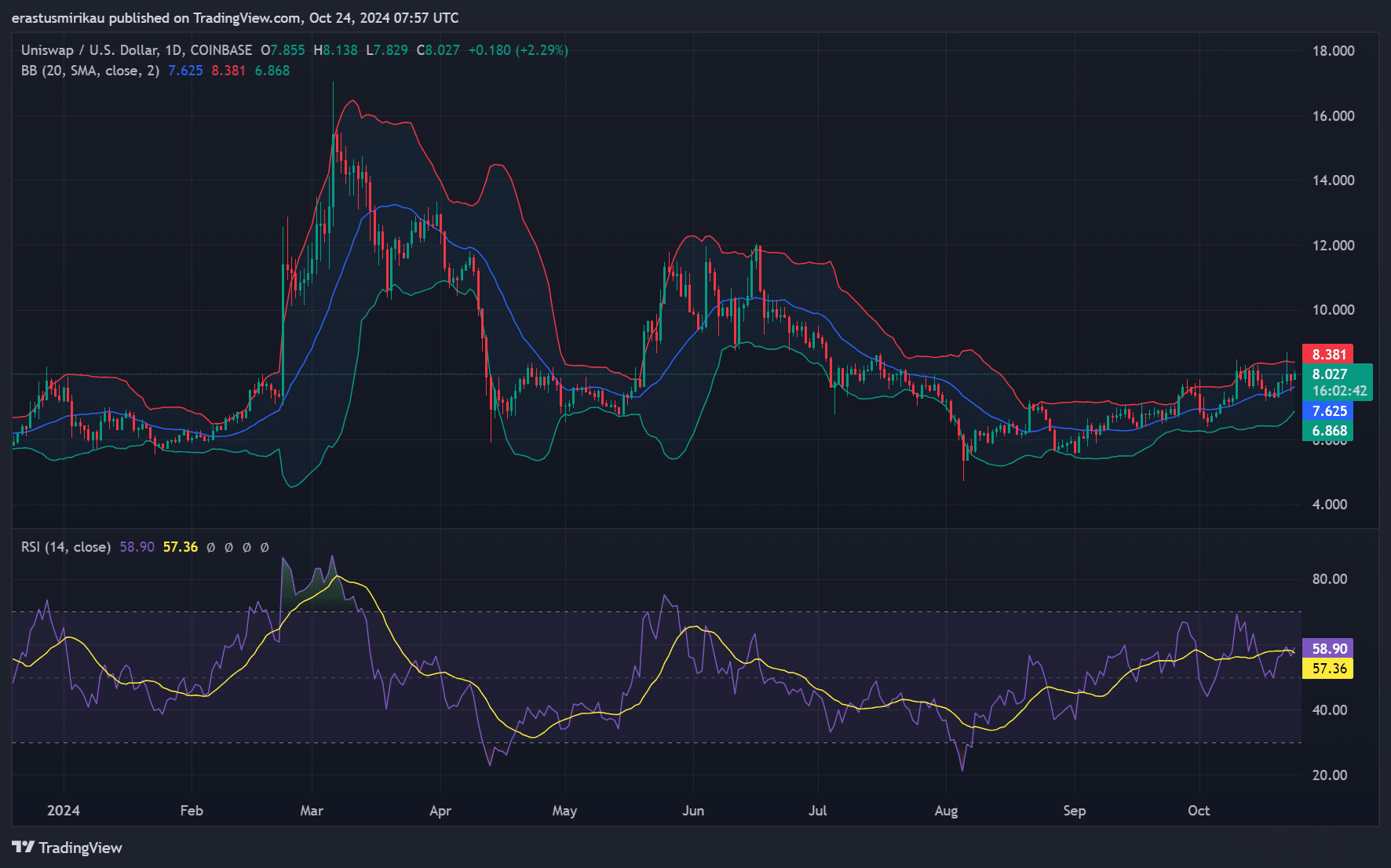The height and width of the screenshot is (868, 1391).
Task: Click the blue BB basis value 7.625 in legend
Action: (x=185, y=71)
